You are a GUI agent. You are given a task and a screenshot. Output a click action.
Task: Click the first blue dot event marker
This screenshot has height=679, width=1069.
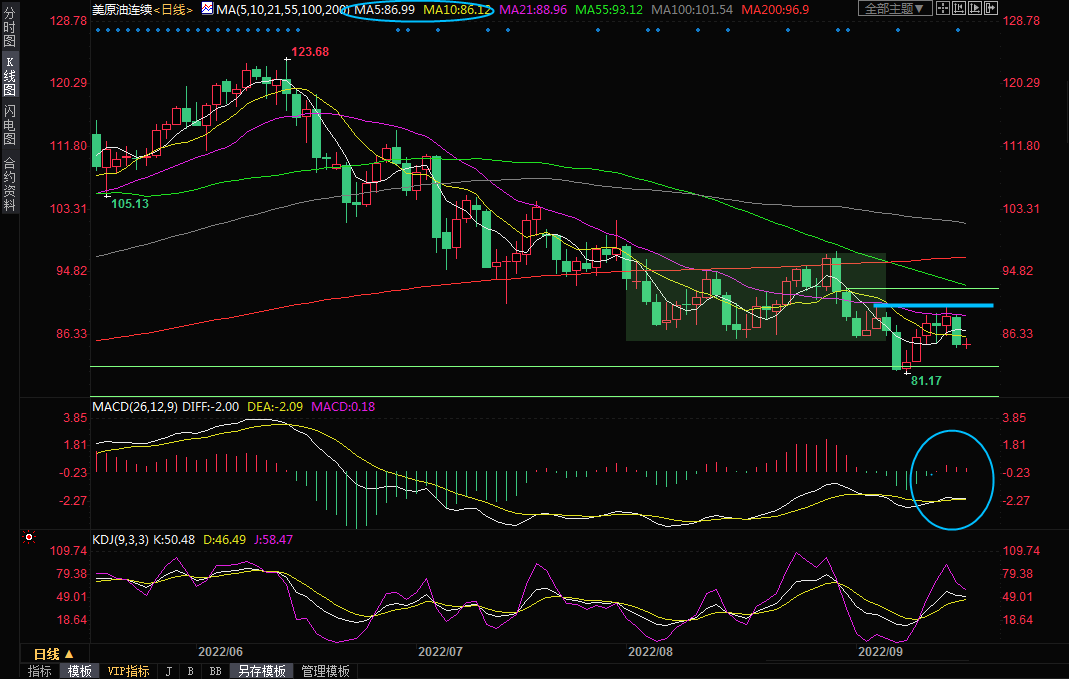(x=97, y=30)
